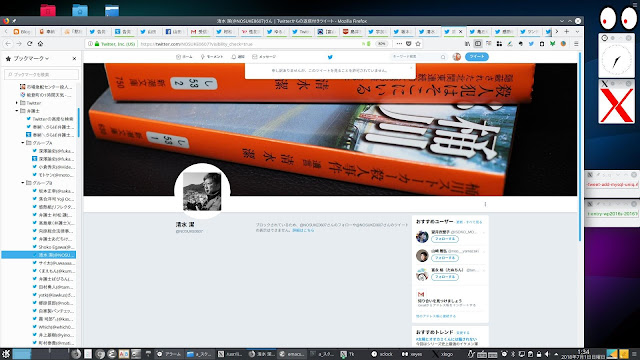Viewport: 640px width, 360px height.
Task: Switch to the Gmail tab
Action: pyautogui.click(x=200, y=31)
